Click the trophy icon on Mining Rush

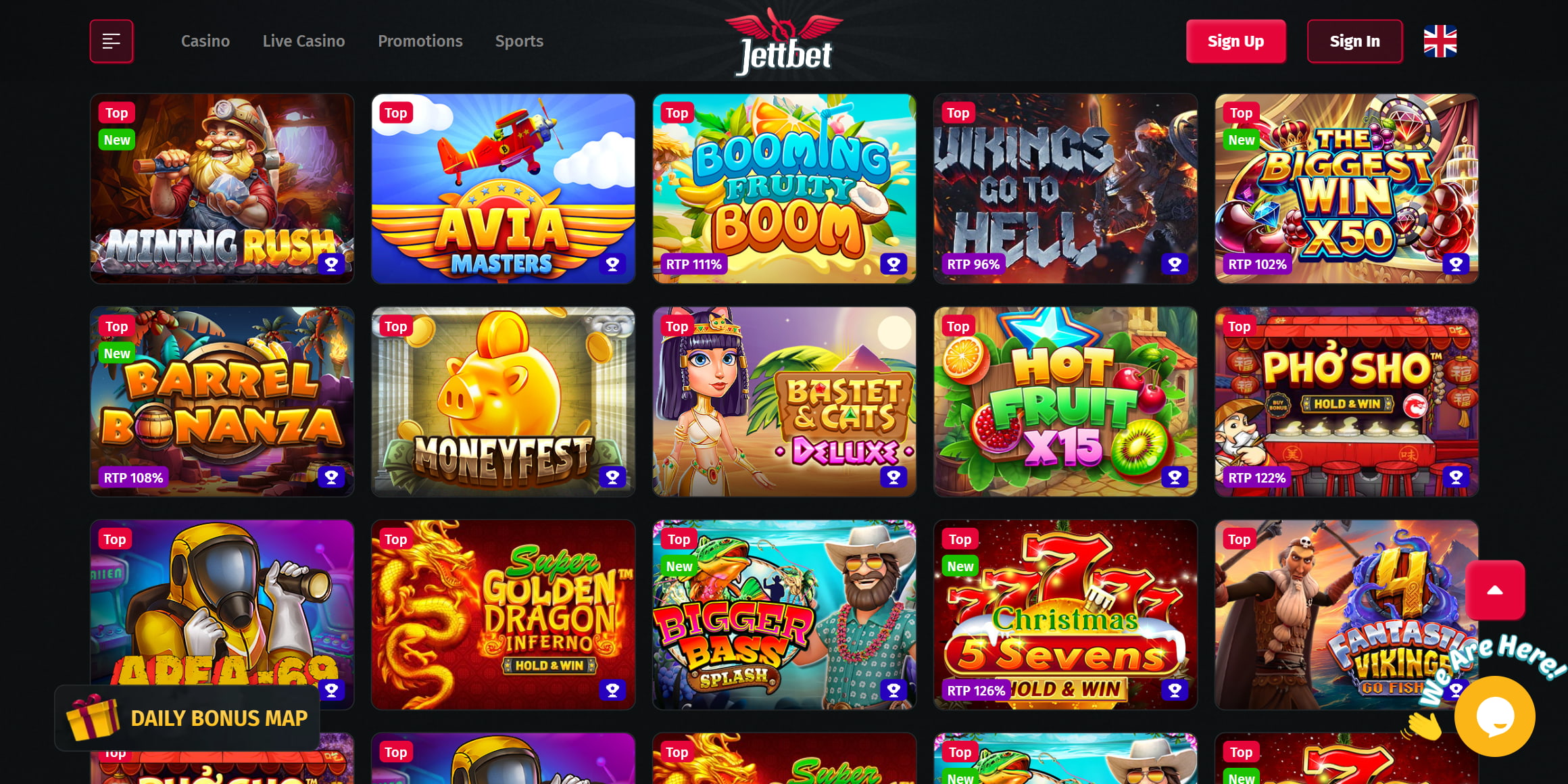[x=331, y=264]
